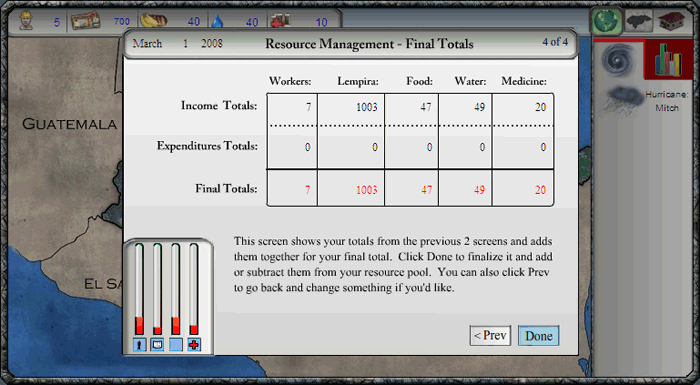The image size is (700, 385).
Task: Click the Final Totals Lempira value in red
Action: pyautogui.click(x=367, y=190)
